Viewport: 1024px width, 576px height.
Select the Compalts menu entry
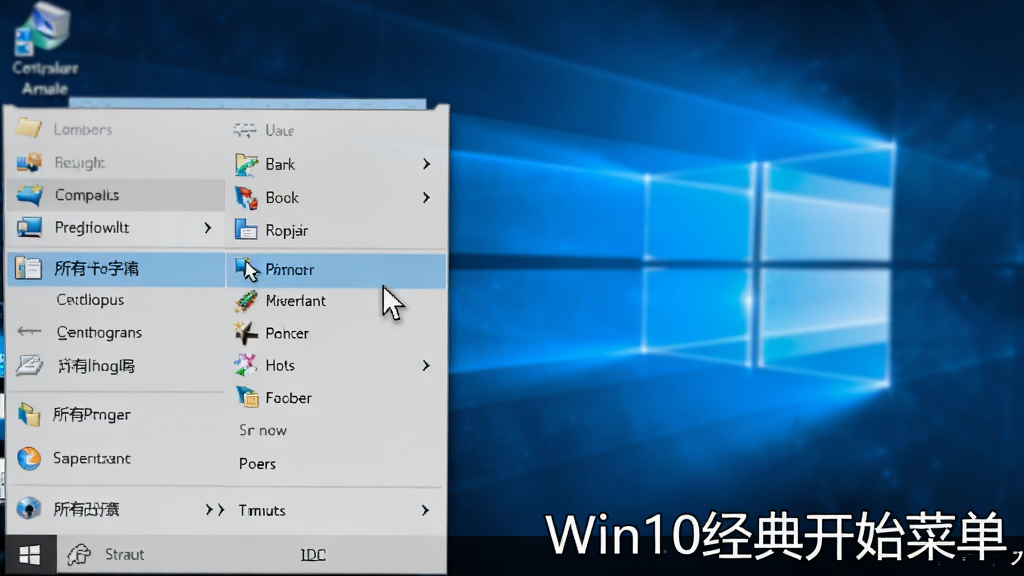[116, 195]
